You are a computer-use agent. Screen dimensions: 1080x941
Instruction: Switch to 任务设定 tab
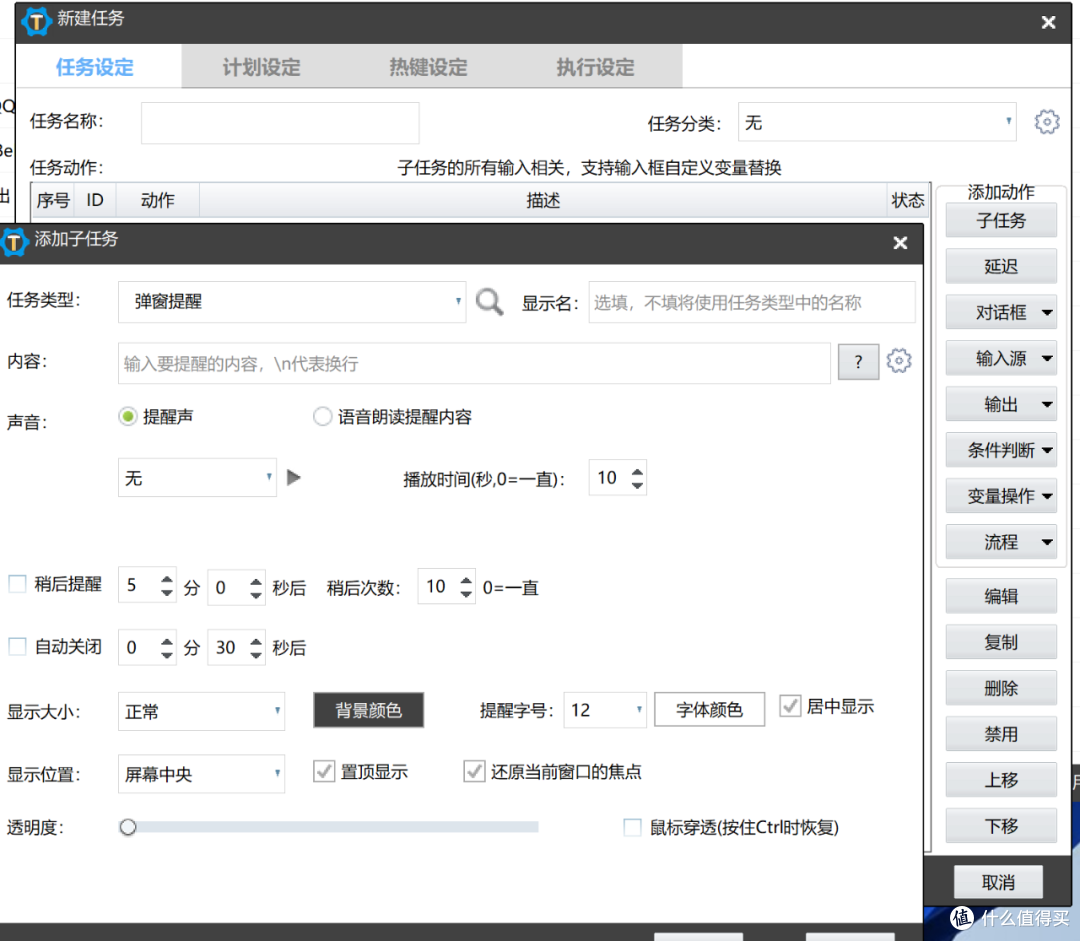[x=95, y=67]
